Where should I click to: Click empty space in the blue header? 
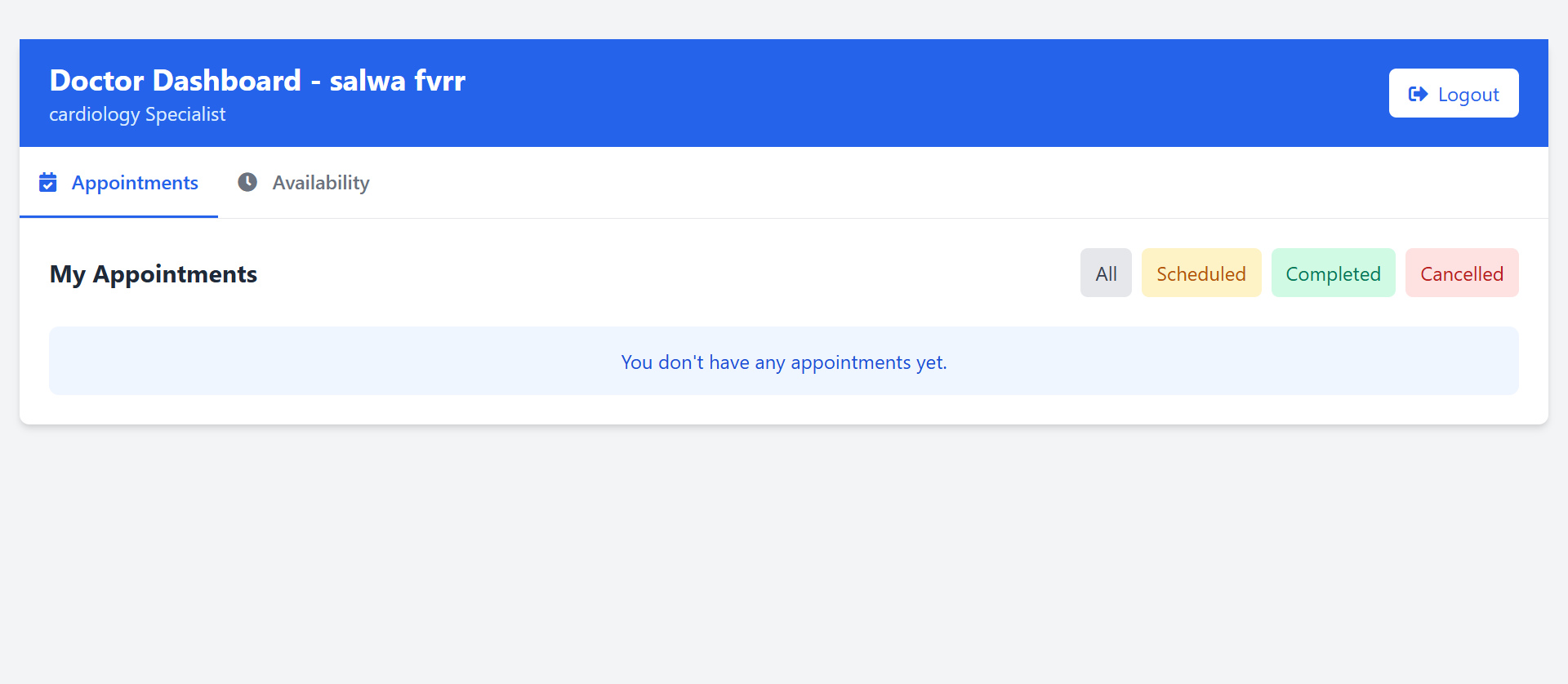[x=898, y=93]
